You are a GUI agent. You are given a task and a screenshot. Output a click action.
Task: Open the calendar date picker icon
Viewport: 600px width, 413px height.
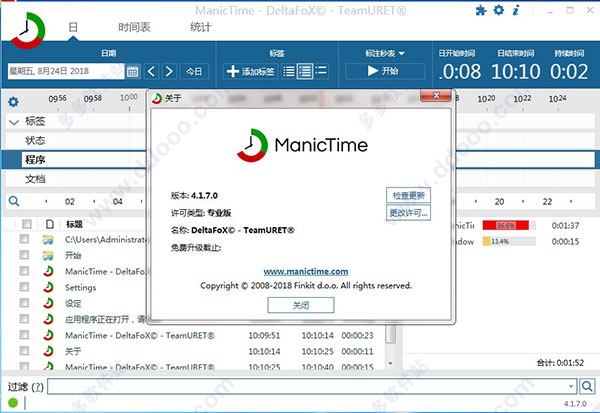[x=132, y=71]
